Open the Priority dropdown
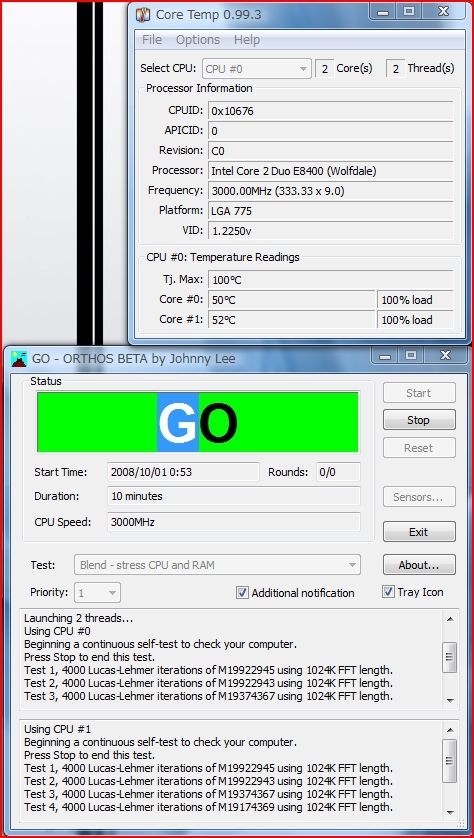Viewport: 474px width, 838px height. (x=97, y=593)
